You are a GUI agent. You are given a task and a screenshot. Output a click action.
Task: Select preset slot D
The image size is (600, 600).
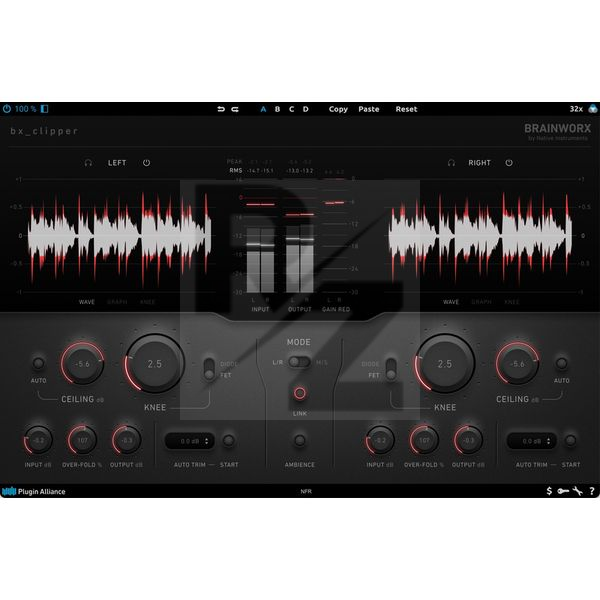[x=306, y=109]
